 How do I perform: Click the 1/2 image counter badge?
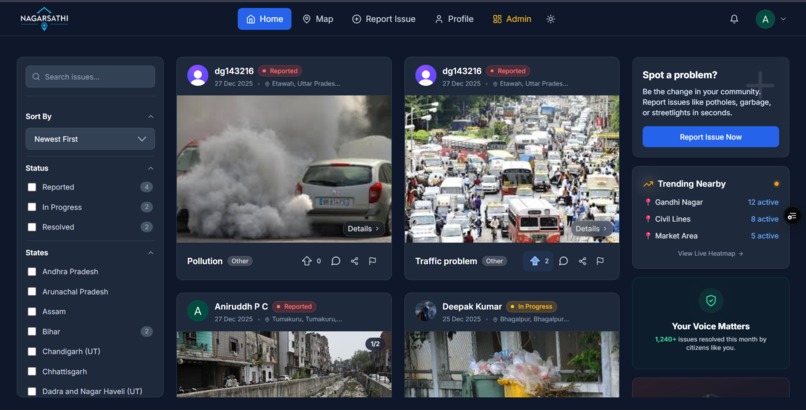[375, 344]
